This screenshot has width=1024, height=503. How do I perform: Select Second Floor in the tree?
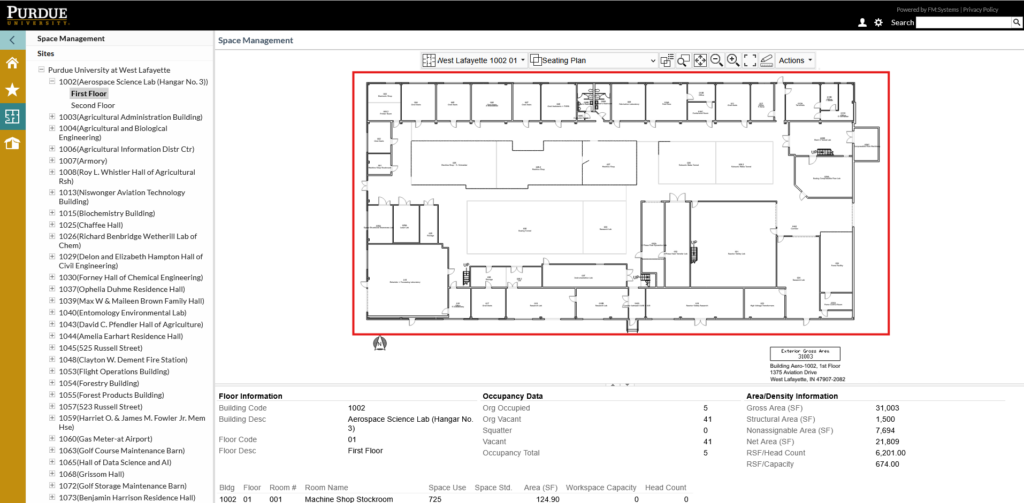[93, 105]
